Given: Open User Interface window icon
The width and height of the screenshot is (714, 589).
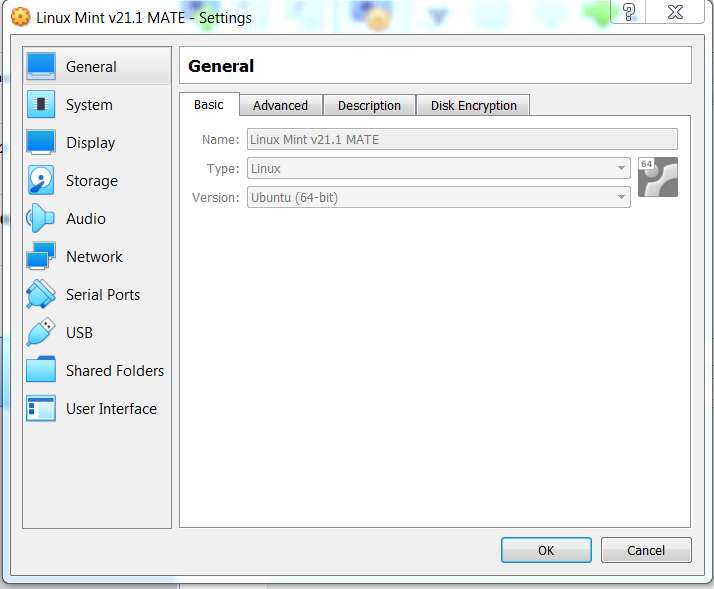Looking at the screenshot, I should coord(41,408).
